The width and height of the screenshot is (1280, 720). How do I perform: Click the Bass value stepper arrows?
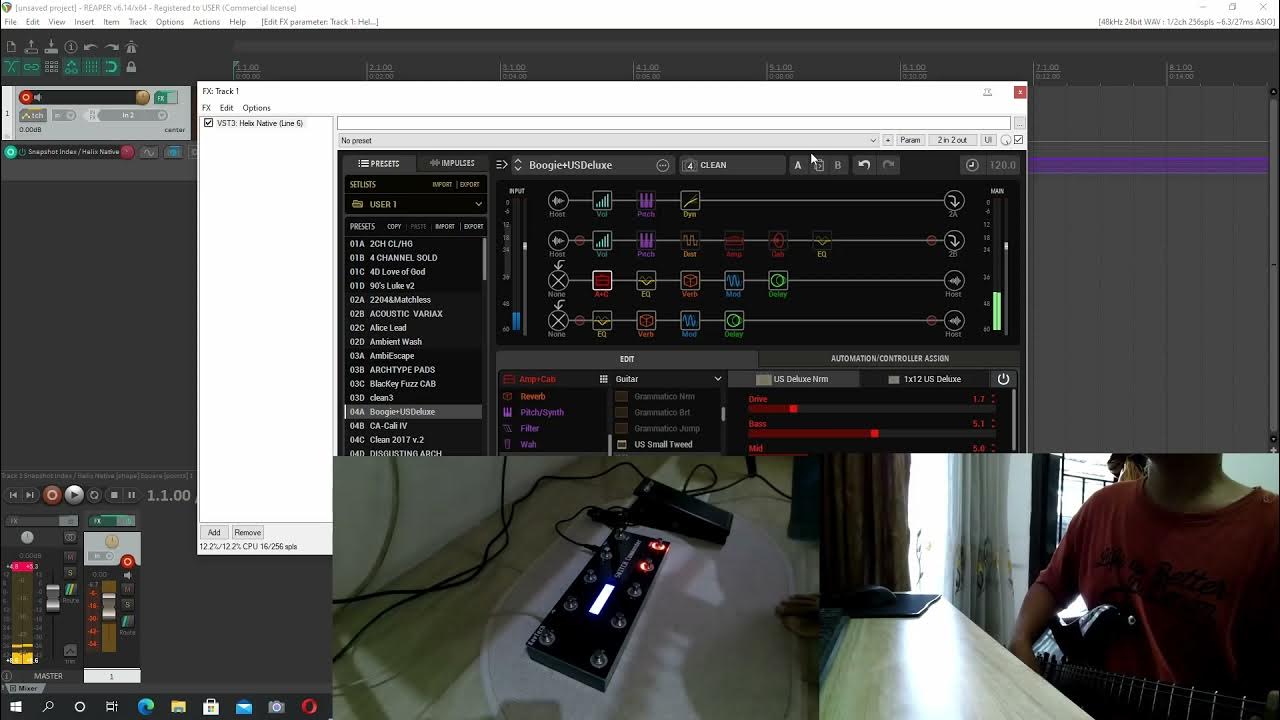coord(993,424)
